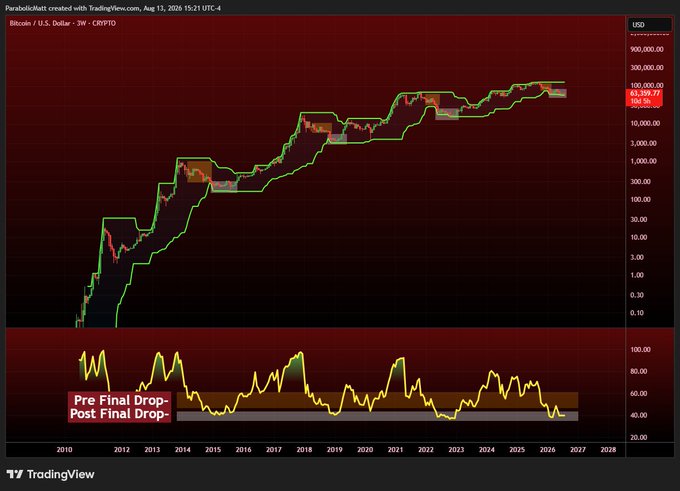
Task: Click the 900,000.00 price axis label
Action: [647, 49]
